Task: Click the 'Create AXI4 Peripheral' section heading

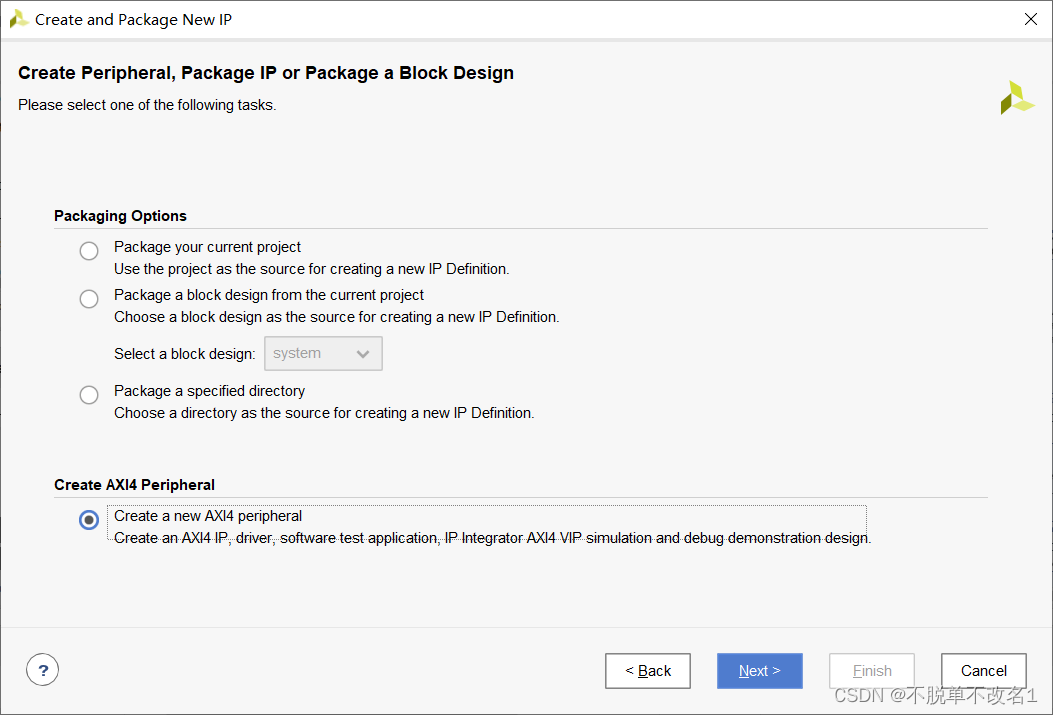Action: (134, 485)
